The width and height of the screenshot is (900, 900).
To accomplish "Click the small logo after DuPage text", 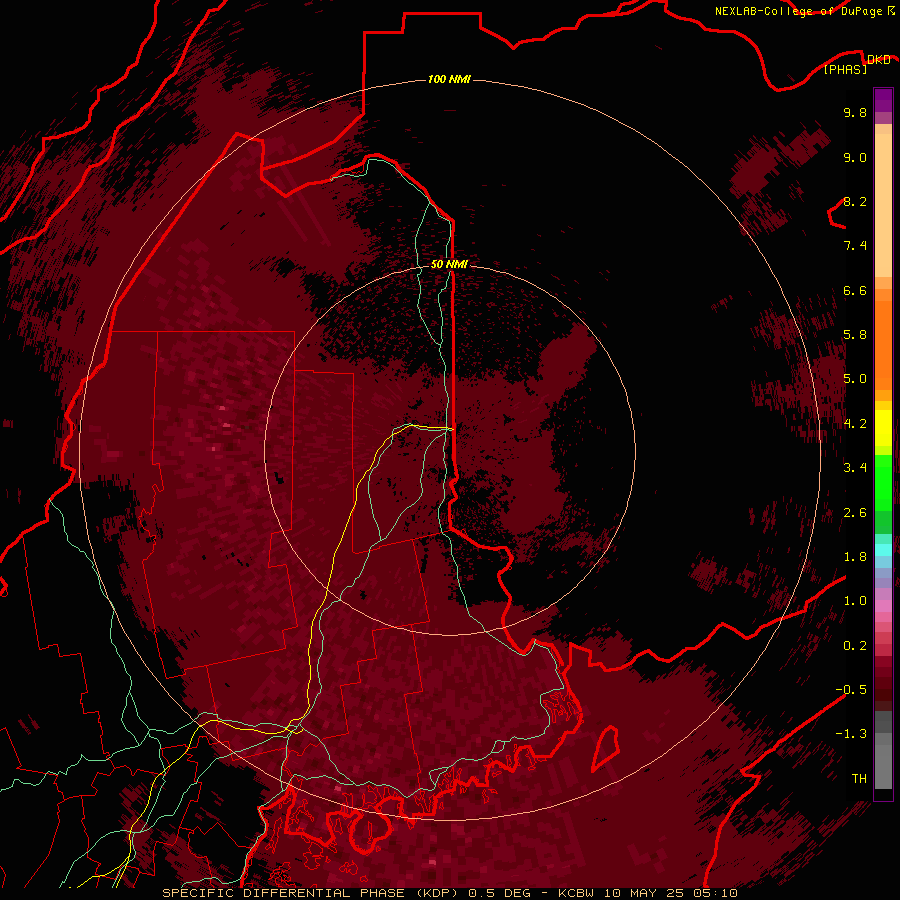I will (x=891, y=10).
